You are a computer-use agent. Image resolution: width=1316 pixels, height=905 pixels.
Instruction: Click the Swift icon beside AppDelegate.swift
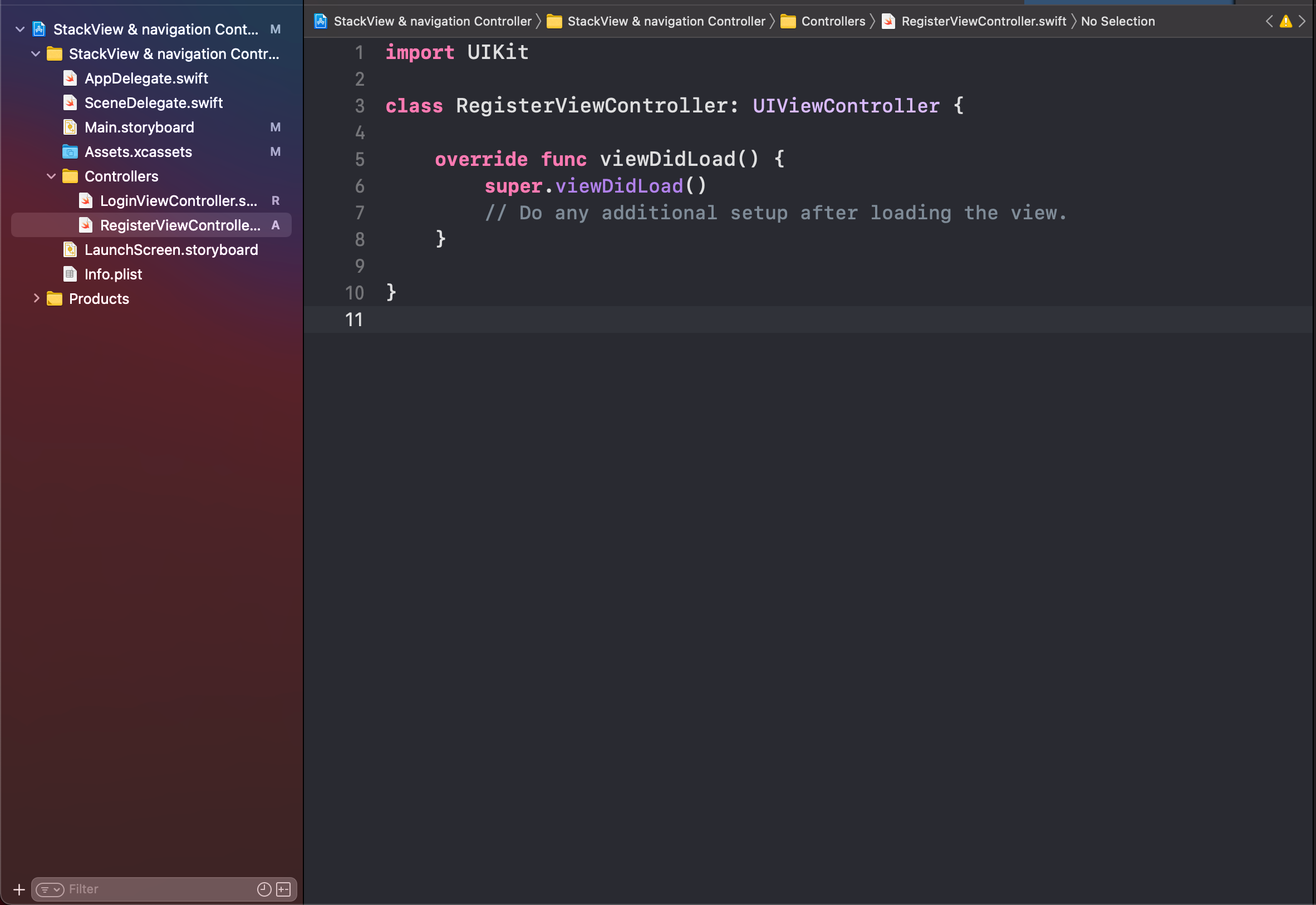pyautogui.click(x=70, y=78)
